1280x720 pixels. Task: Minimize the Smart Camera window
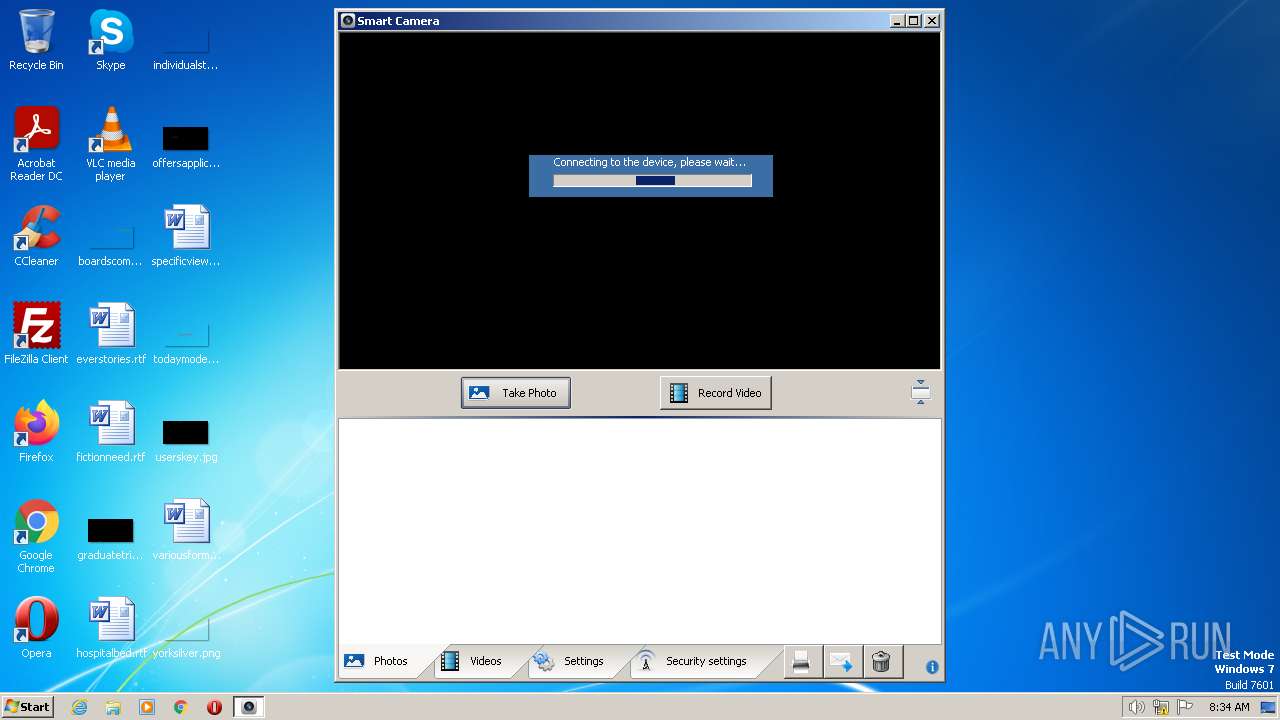pyautogui.click(x=897, y=20)
